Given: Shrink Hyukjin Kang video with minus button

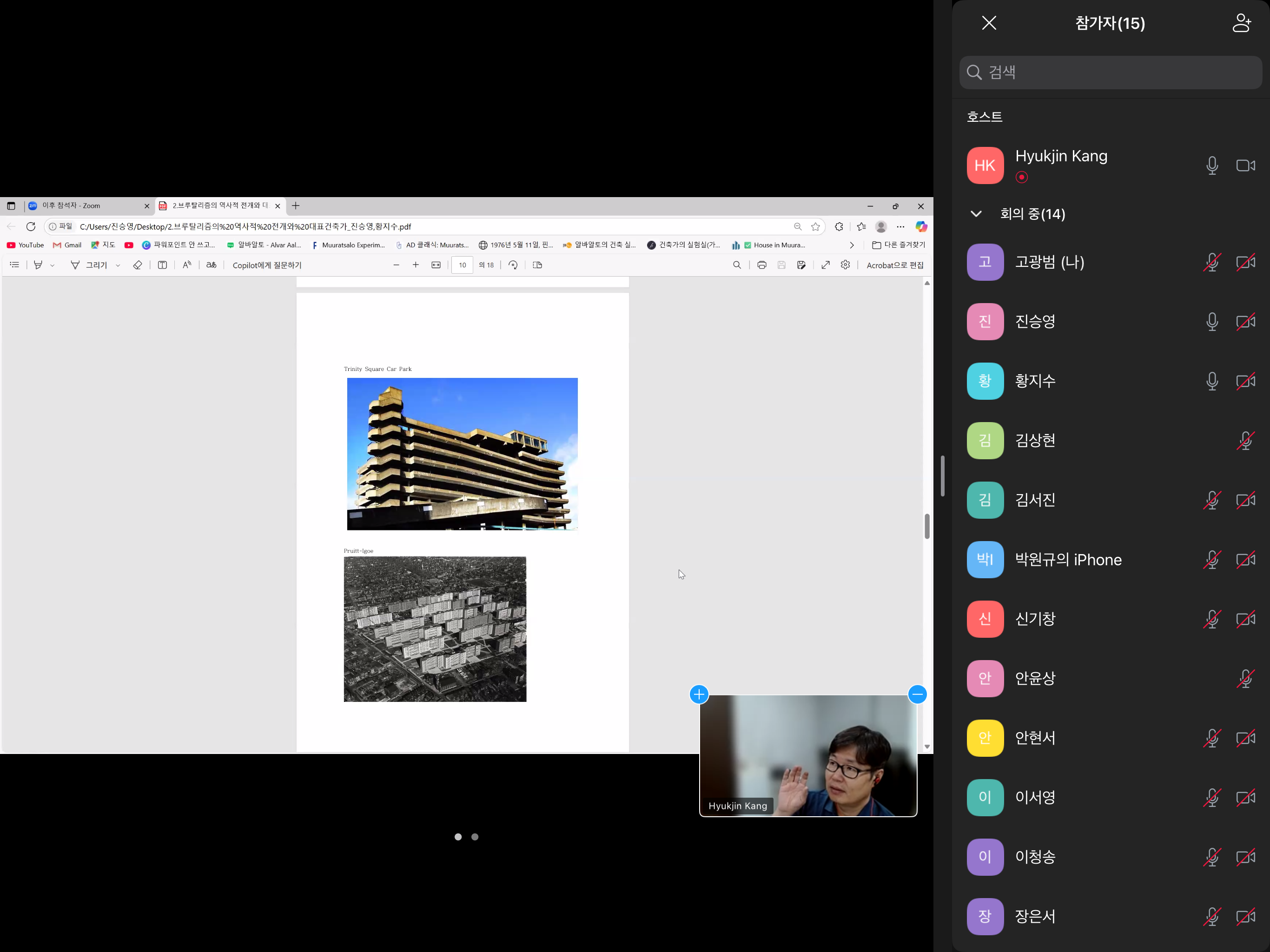Looking at the screenshot, I should (x=918, y=695).
